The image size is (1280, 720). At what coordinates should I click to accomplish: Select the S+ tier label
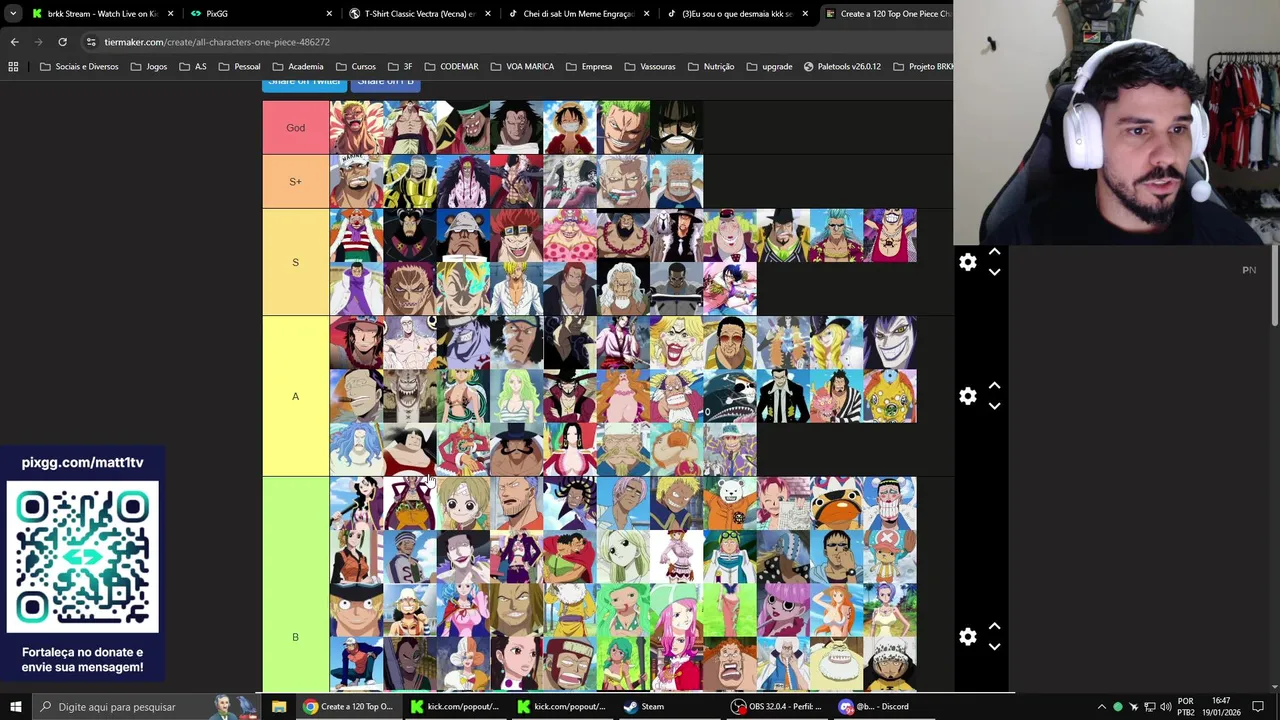[296, 181]
